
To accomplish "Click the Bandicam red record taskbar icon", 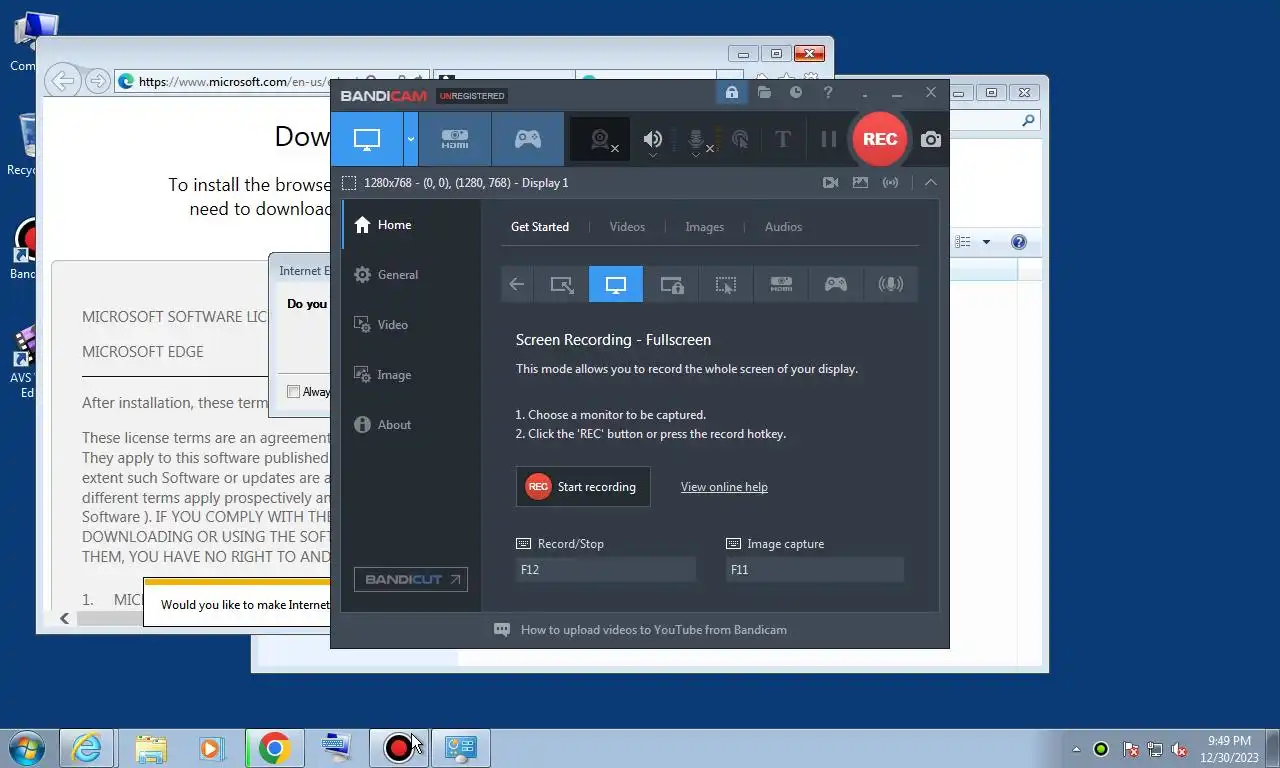I will tap(399, 748).
